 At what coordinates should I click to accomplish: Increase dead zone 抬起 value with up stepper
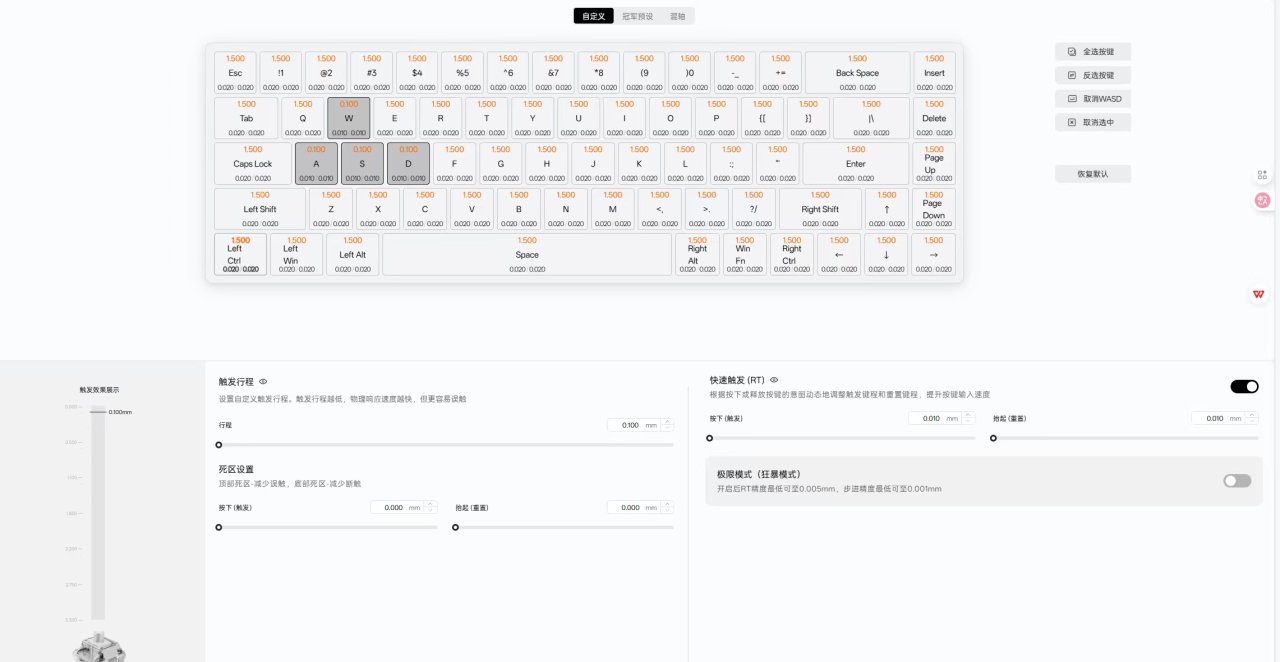pyautogui.click(x=668, y=504)
